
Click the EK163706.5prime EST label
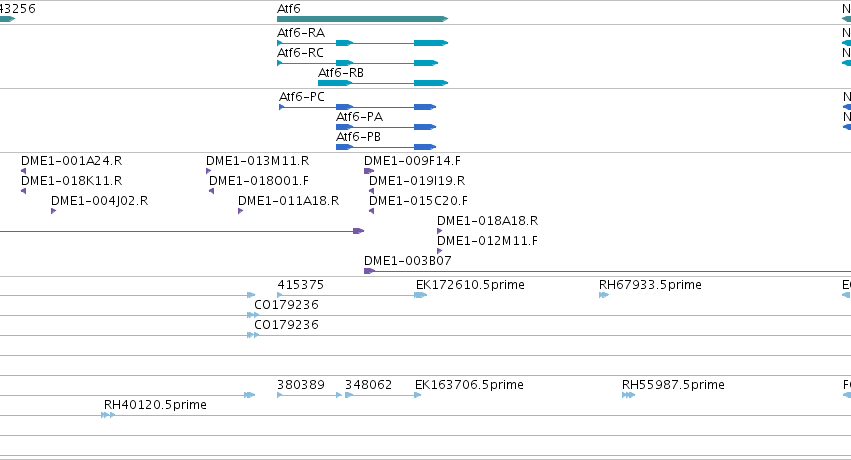coord(469,385)
